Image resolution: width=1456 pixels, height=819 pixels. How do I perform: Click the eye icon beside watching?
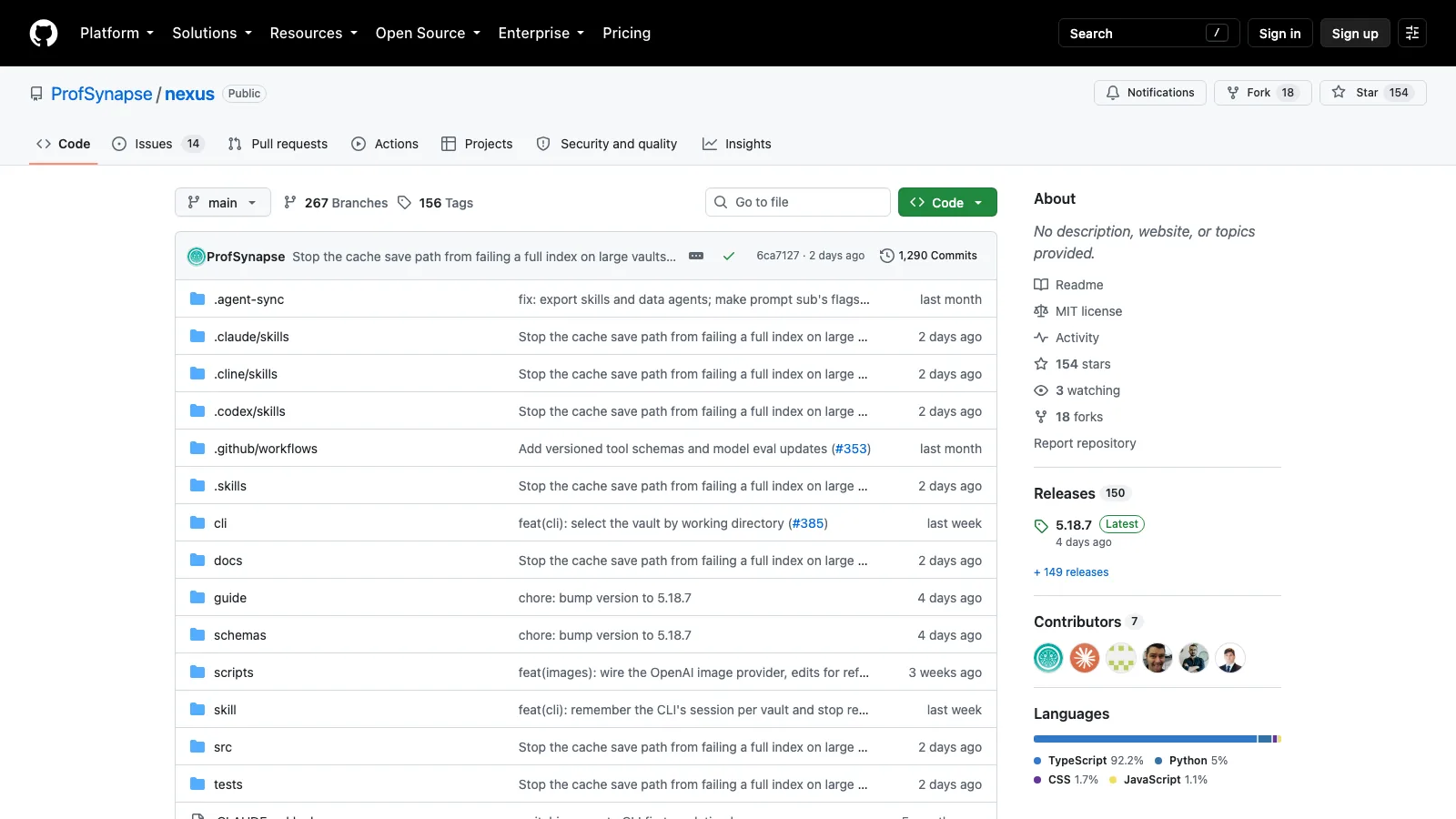(x=1041, y=390)
